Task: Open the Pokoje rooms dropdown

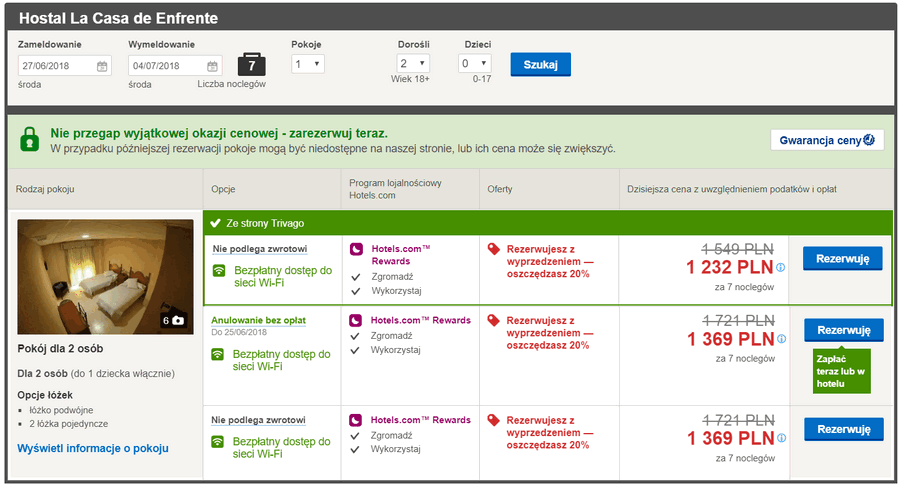Action: click(308, 64)
